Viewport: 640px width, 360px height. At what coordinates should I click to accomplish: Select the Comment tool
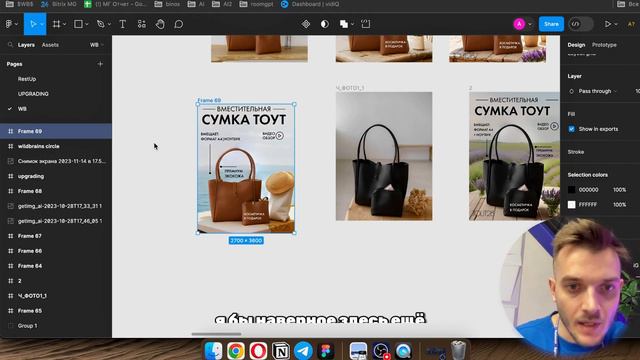178,24
